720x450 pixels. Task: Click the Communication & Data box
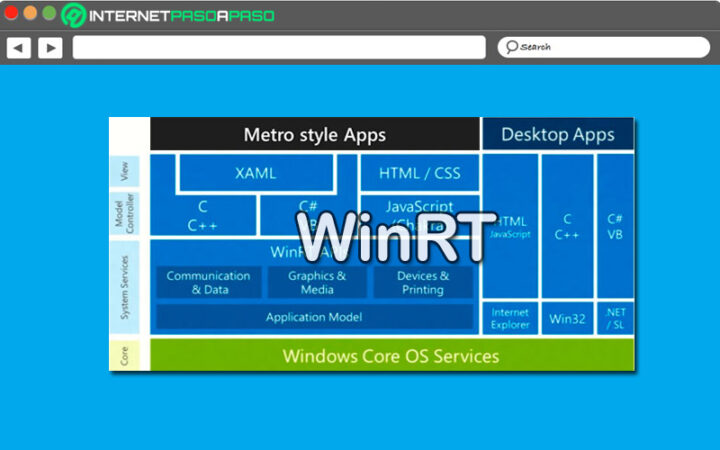209,282
